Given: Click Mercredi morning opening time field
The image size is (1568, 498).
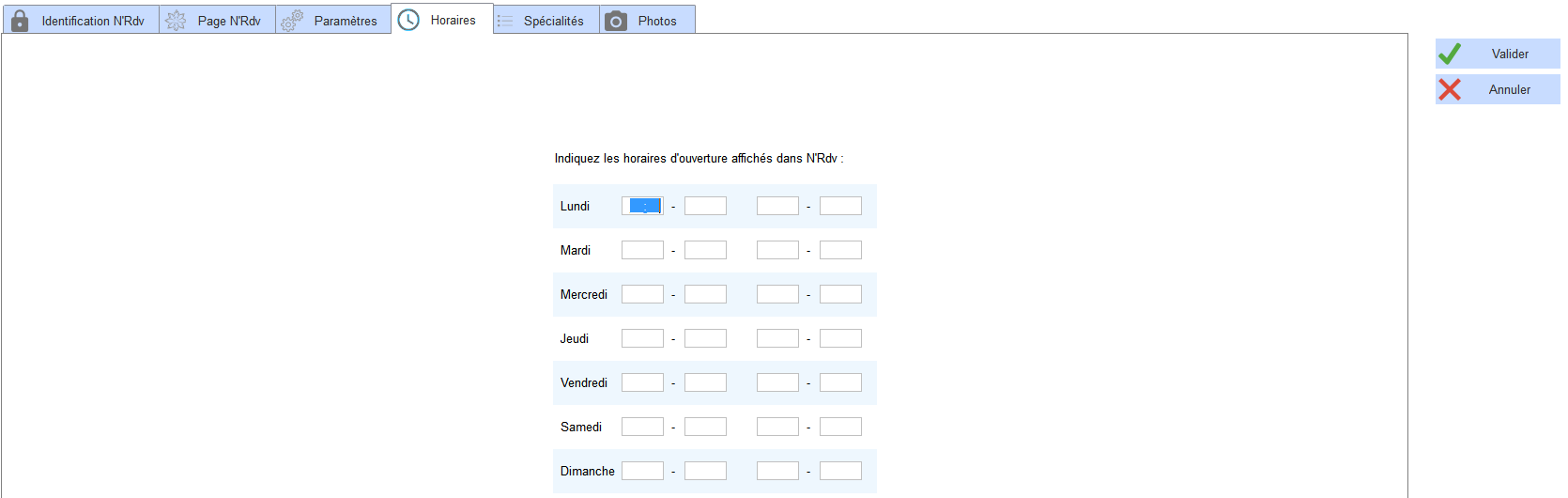Looking at the screenshot, I should pyautogui.click(x=642, y=294).
